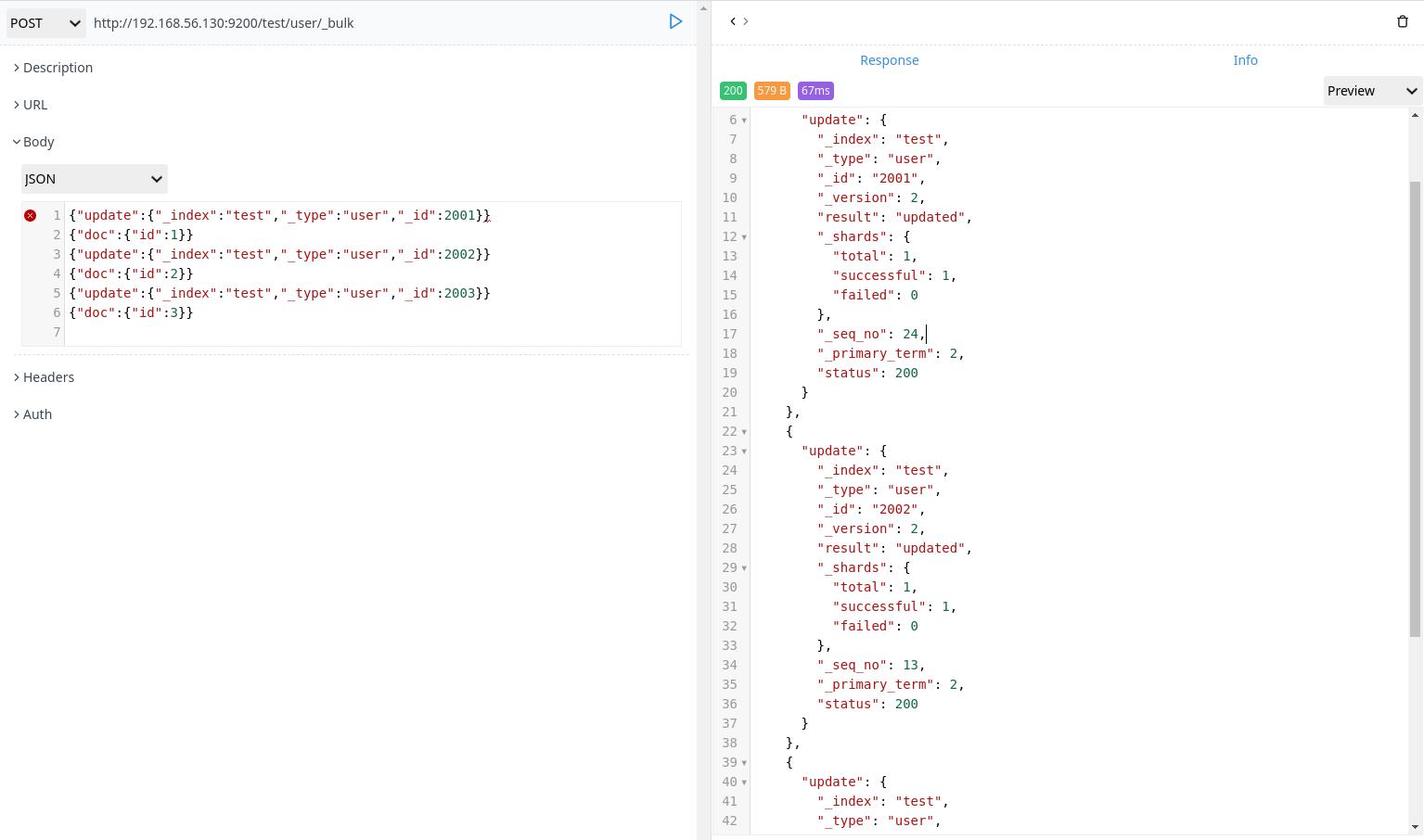Click the error indicator on body line 1
The image size is (1424, 840).
30,215
